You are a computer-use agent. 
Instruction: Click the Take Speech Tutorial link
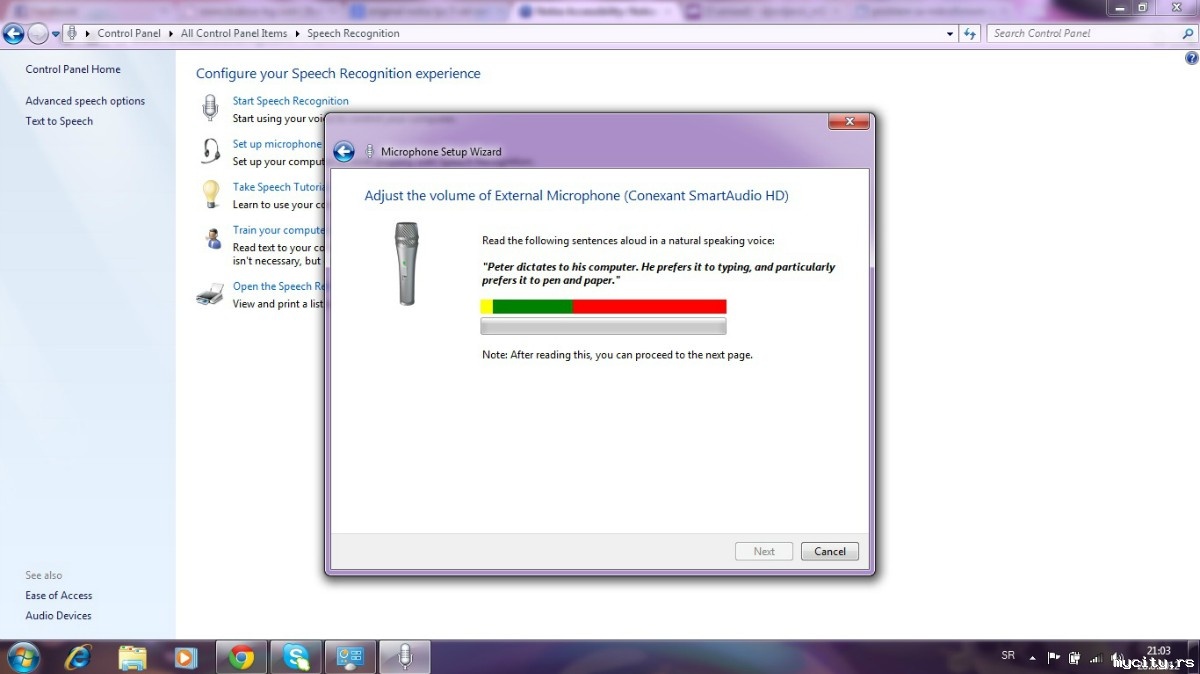[x=279, y=187]
